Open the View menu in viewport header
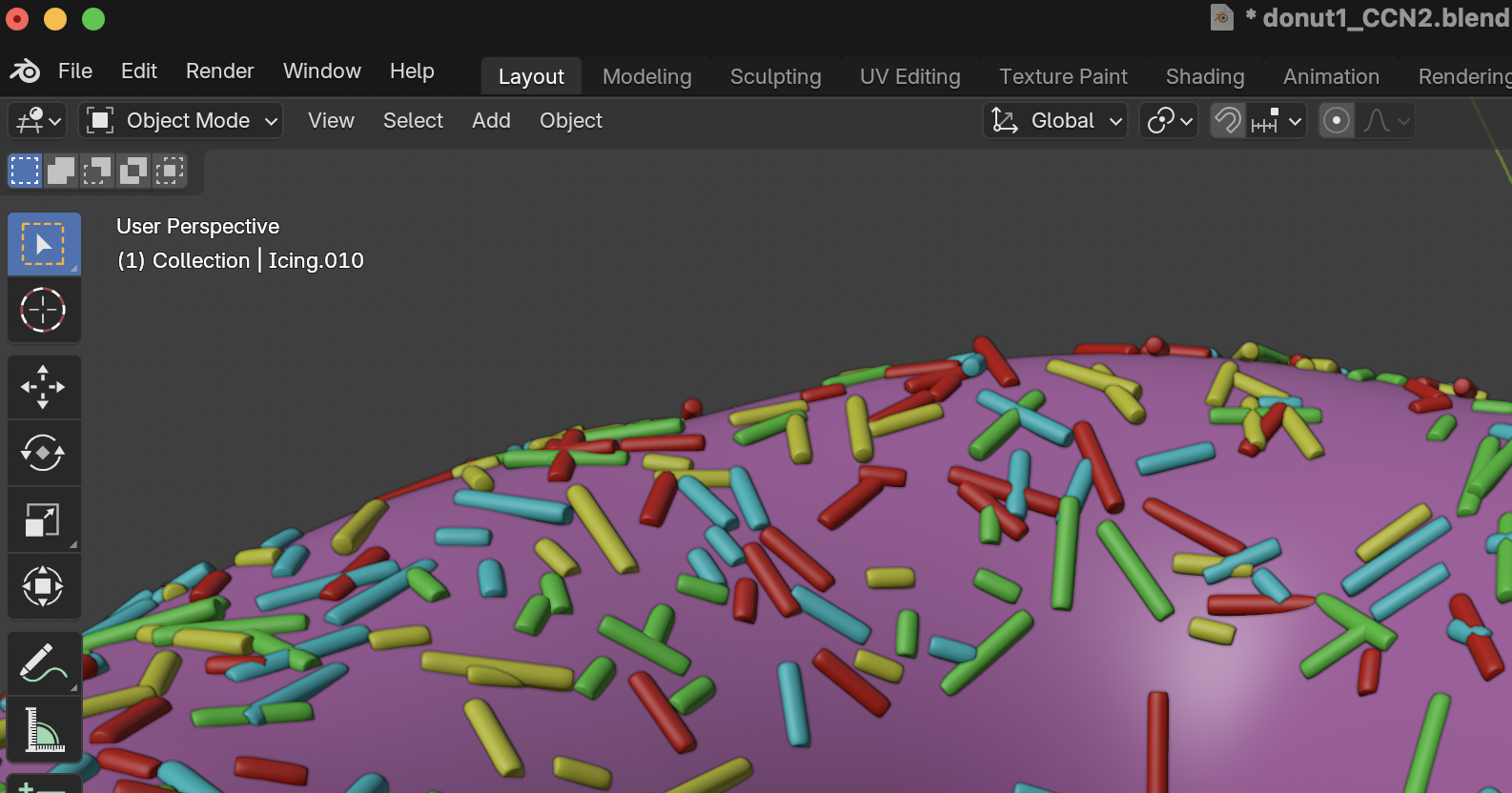Screen dimensions: 1512x793 pyautogui.click(x=331, y=121)
